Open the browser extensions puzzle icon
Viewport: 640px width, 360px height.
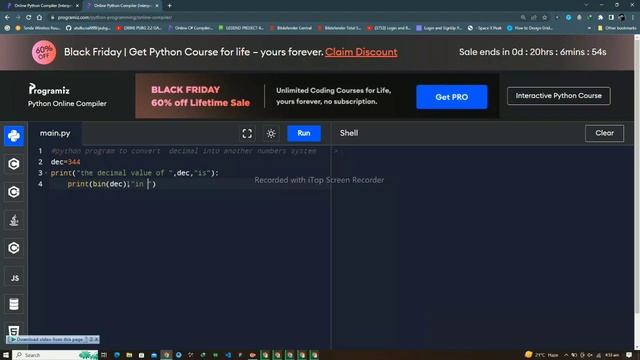tap(600, 18)
